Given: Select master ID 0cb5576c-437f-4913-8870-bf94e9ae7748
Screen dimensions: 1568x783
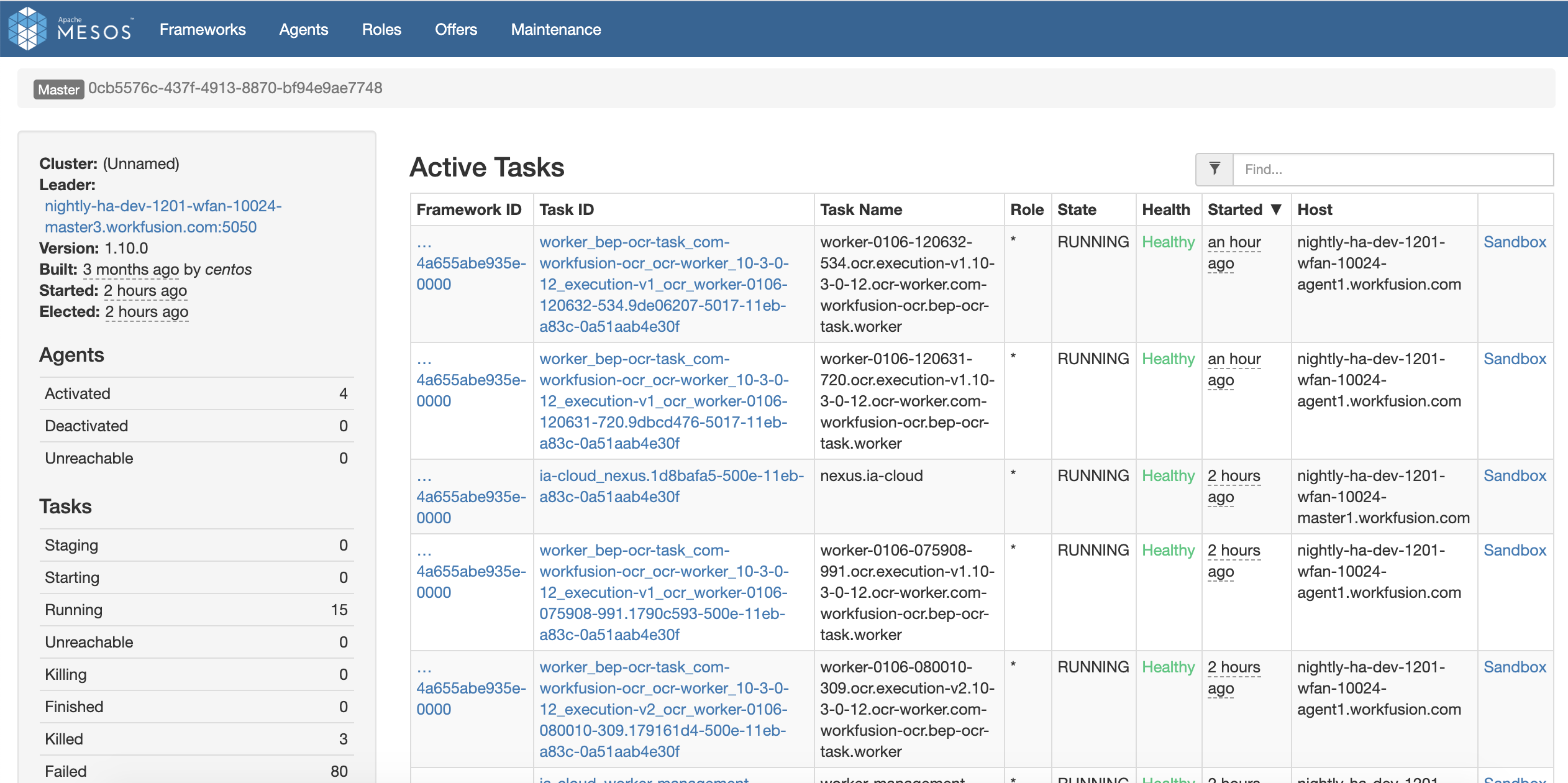Looking at the screenshot, I should (235, 88).
